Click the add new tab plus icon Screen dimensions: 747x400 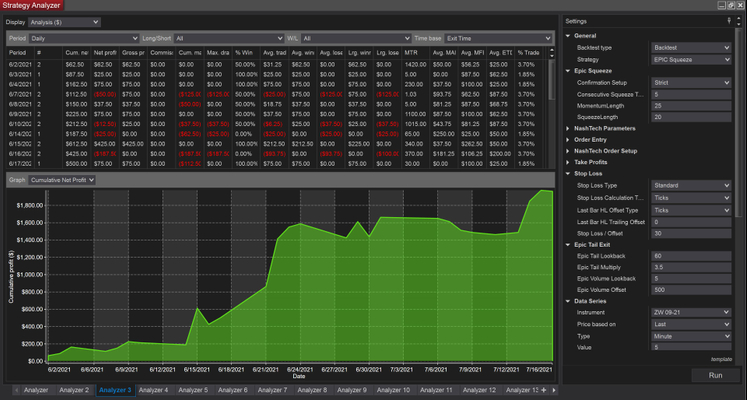pos(542,389)
